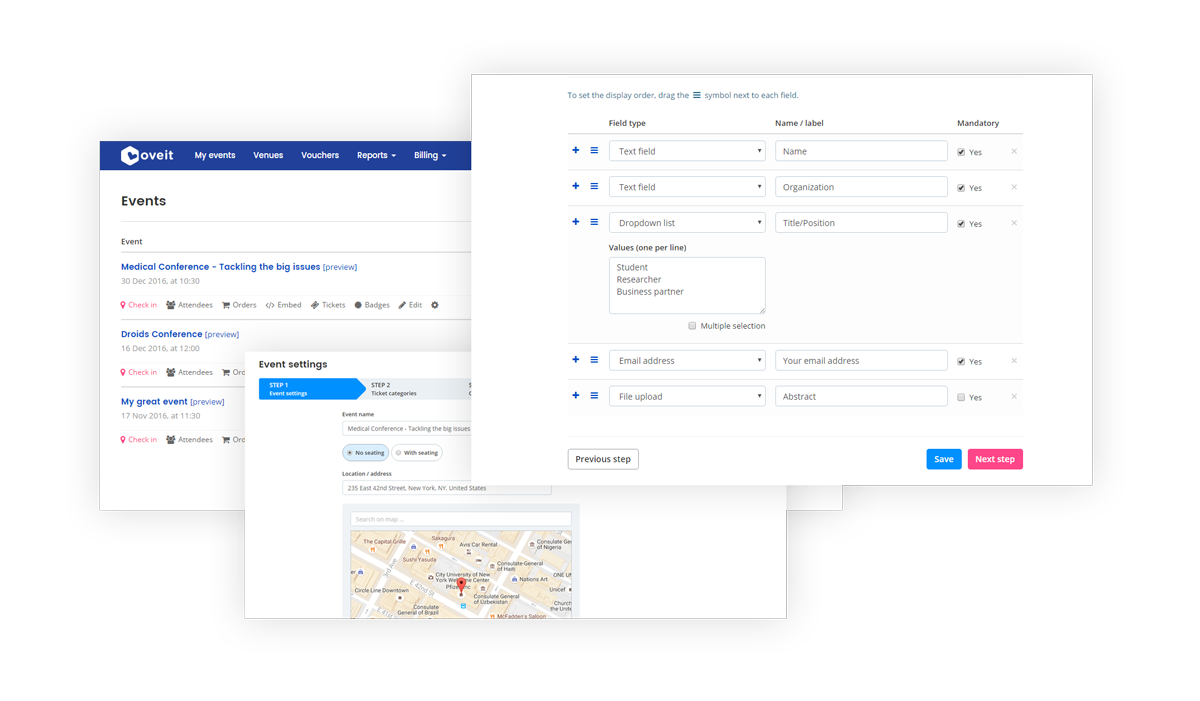Click the pink Next step button
Image resolution: width=1200 pixels, height=701 pixels.
pyautogui.click(x=995, y=459)
